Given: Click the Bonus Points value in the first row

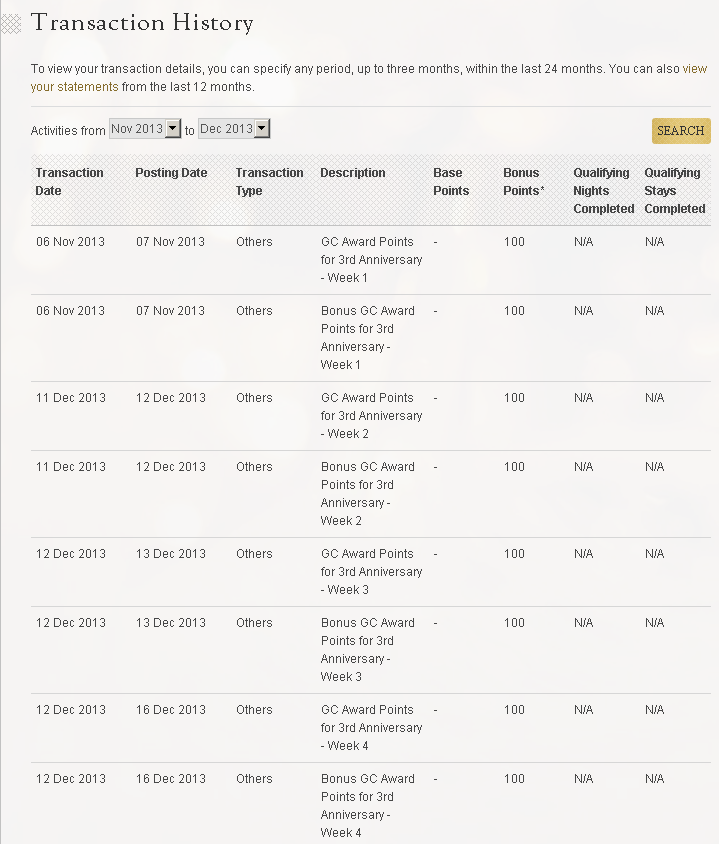Looking at the screenshot, I should click(514, 242).
